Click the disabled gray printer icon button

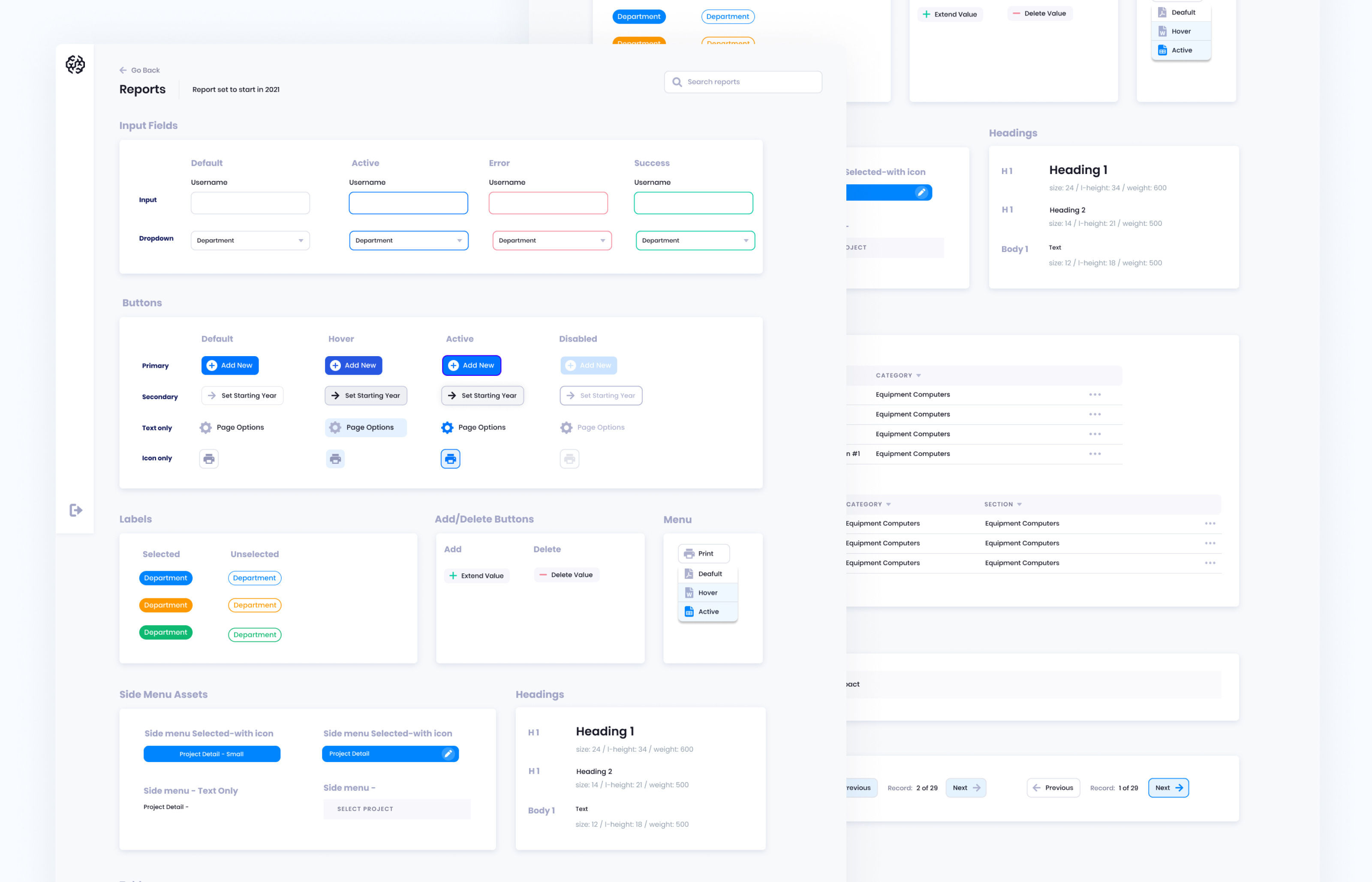click(569, 458)
